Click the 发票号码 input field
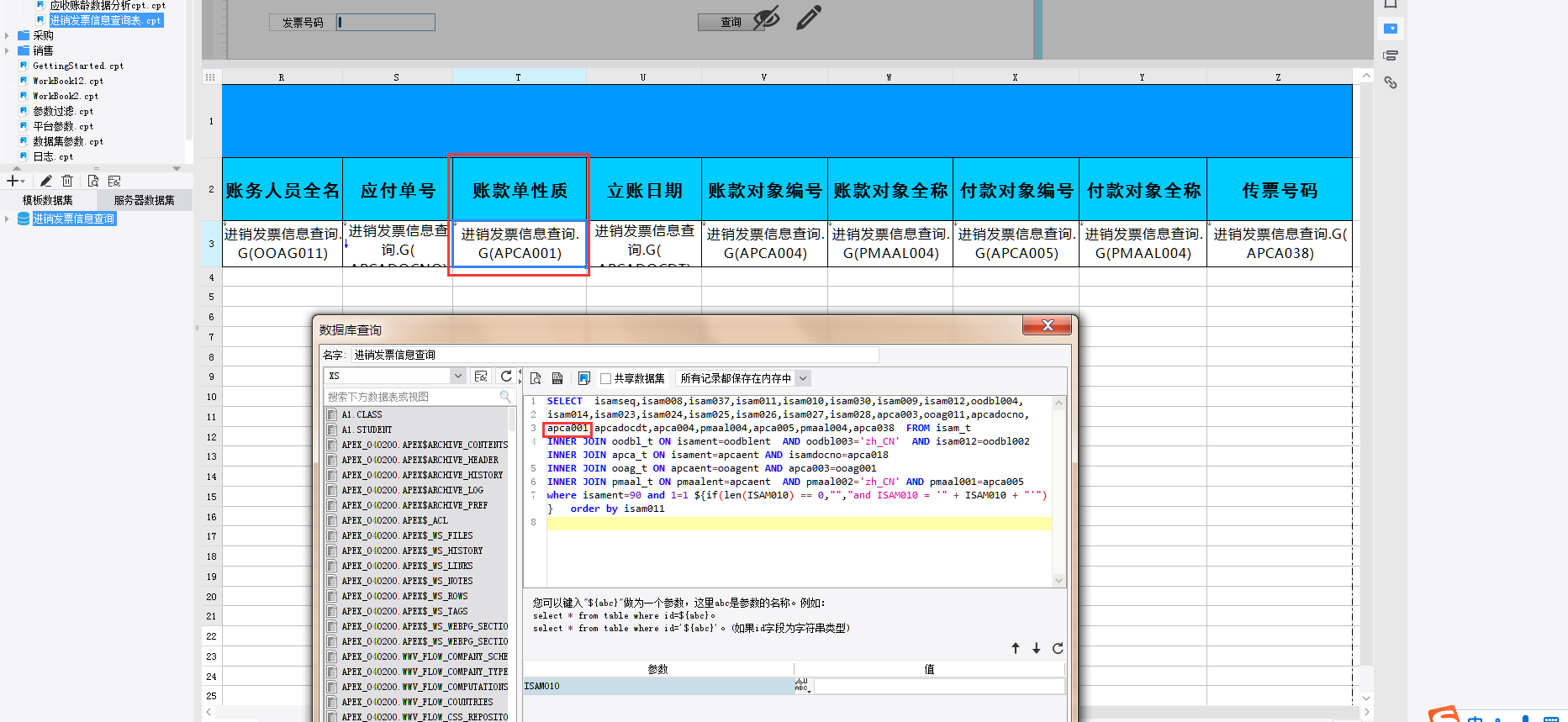The image size is (1568, 722). click(386, 23)
